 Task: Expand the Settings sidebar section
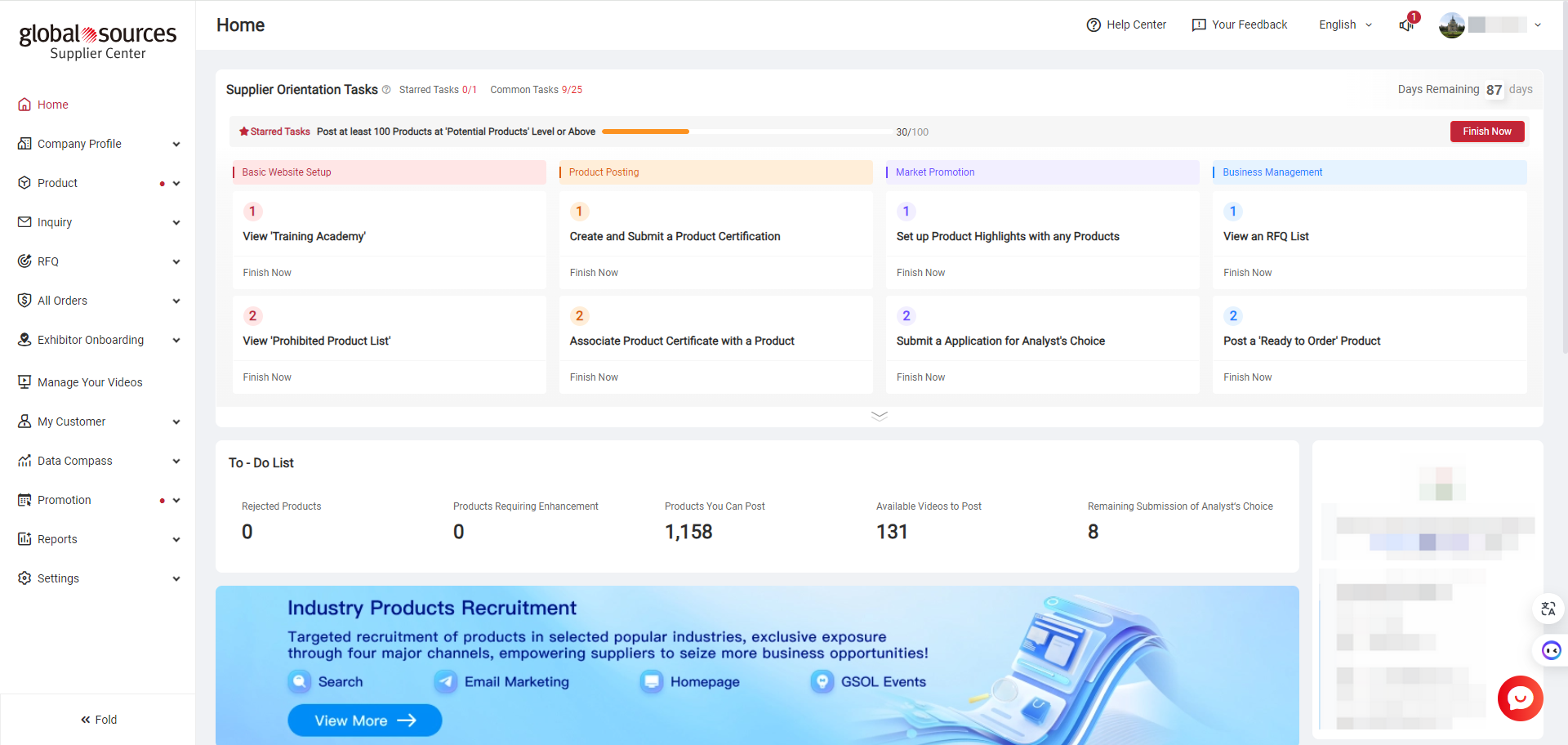pyautogui.click(x=58, y=578)
